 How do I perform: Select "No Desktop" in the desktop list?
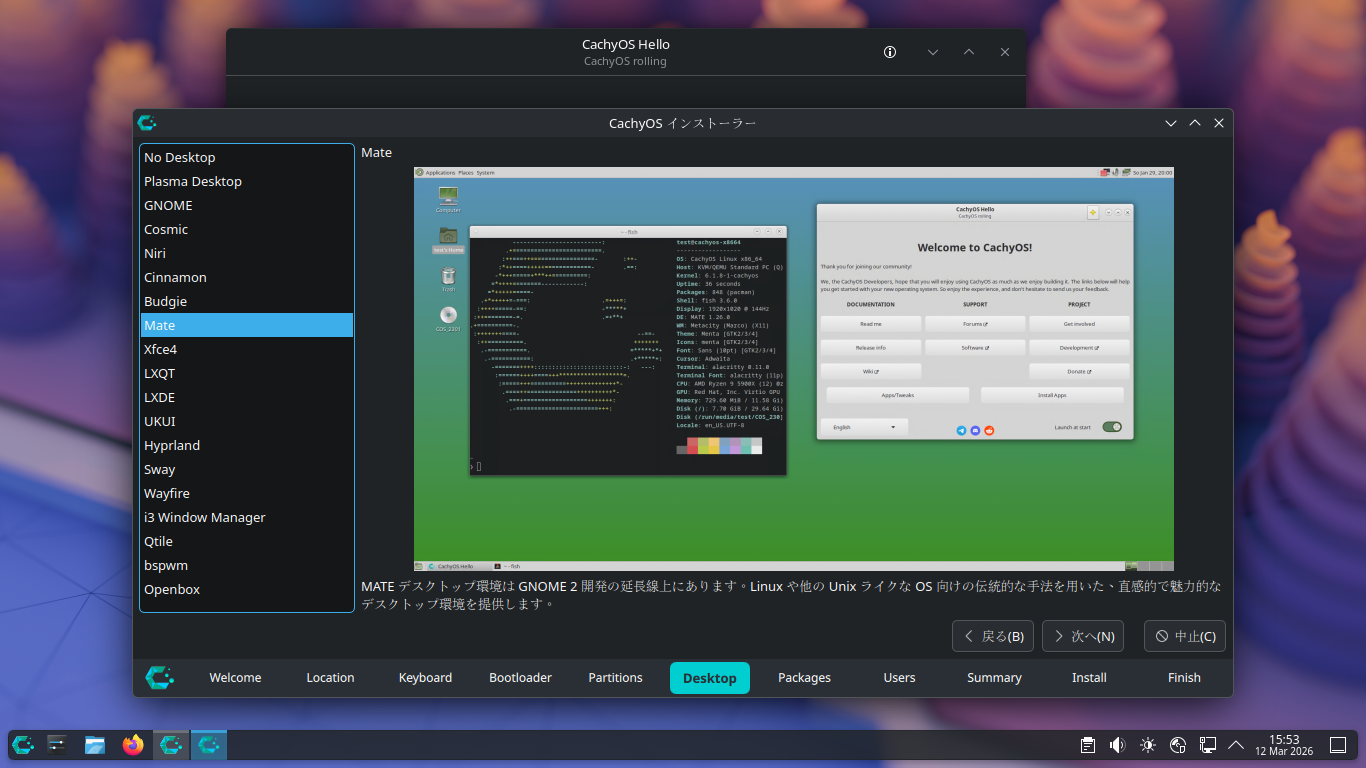coord(247,157)
